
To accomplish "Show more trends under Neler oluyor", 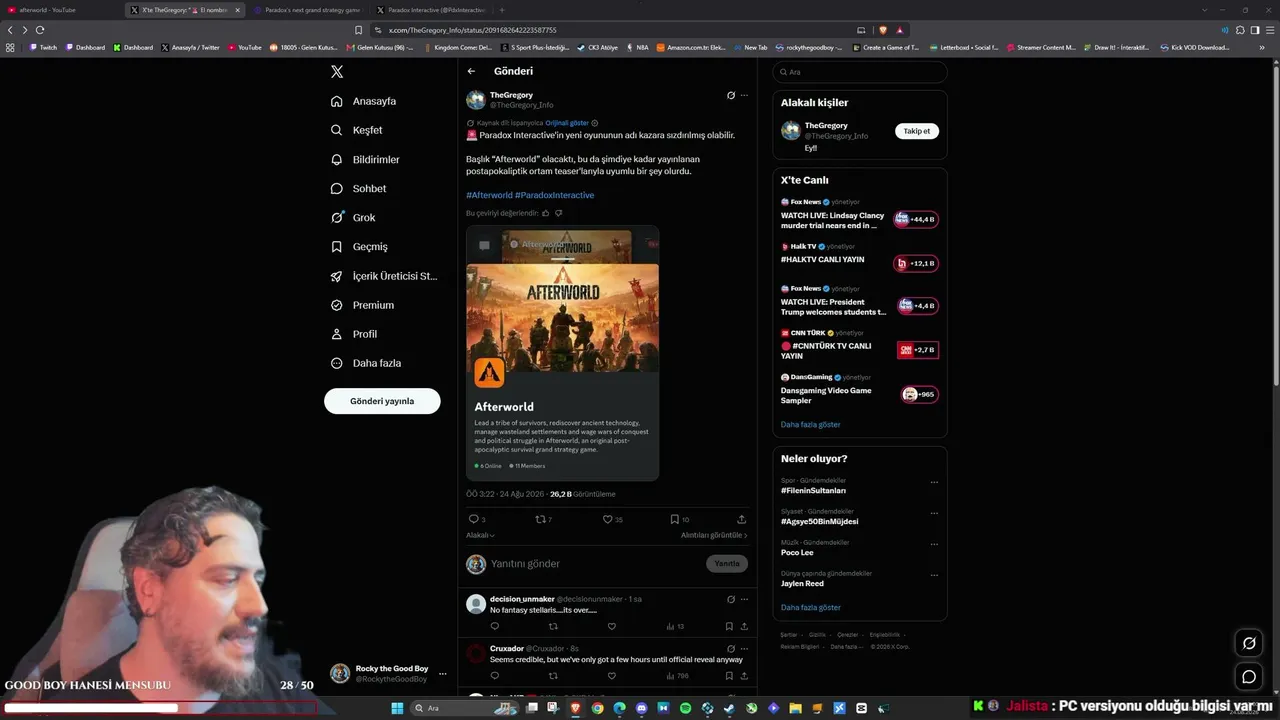I will pyautogui.click(x=810, y=607).
